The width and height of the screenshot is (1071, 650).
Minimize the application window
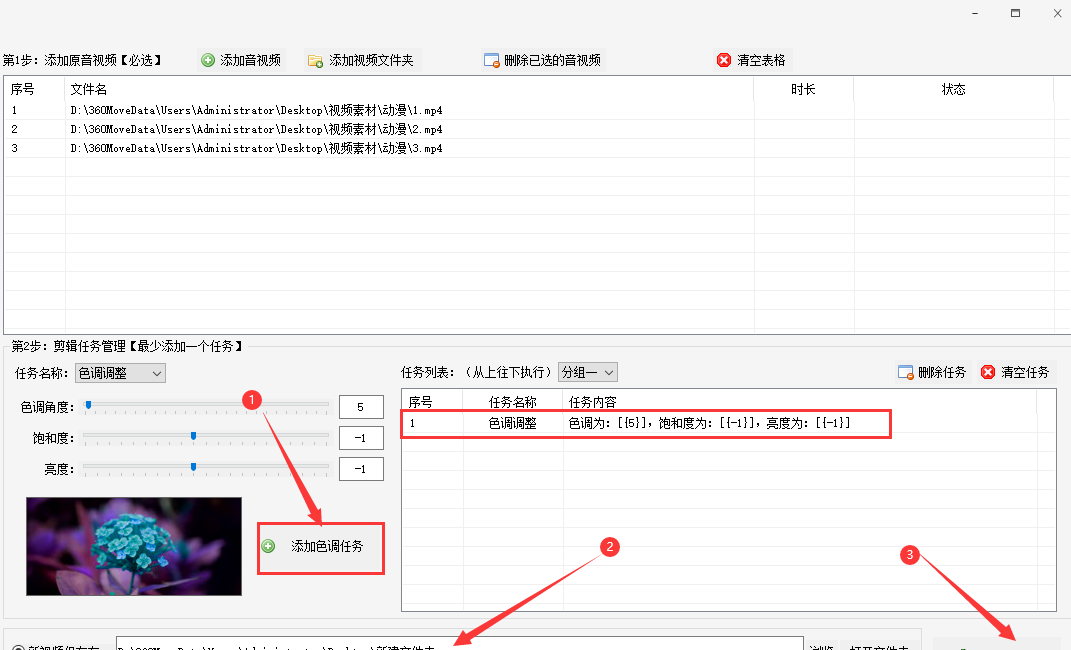(x=975, y=13)
